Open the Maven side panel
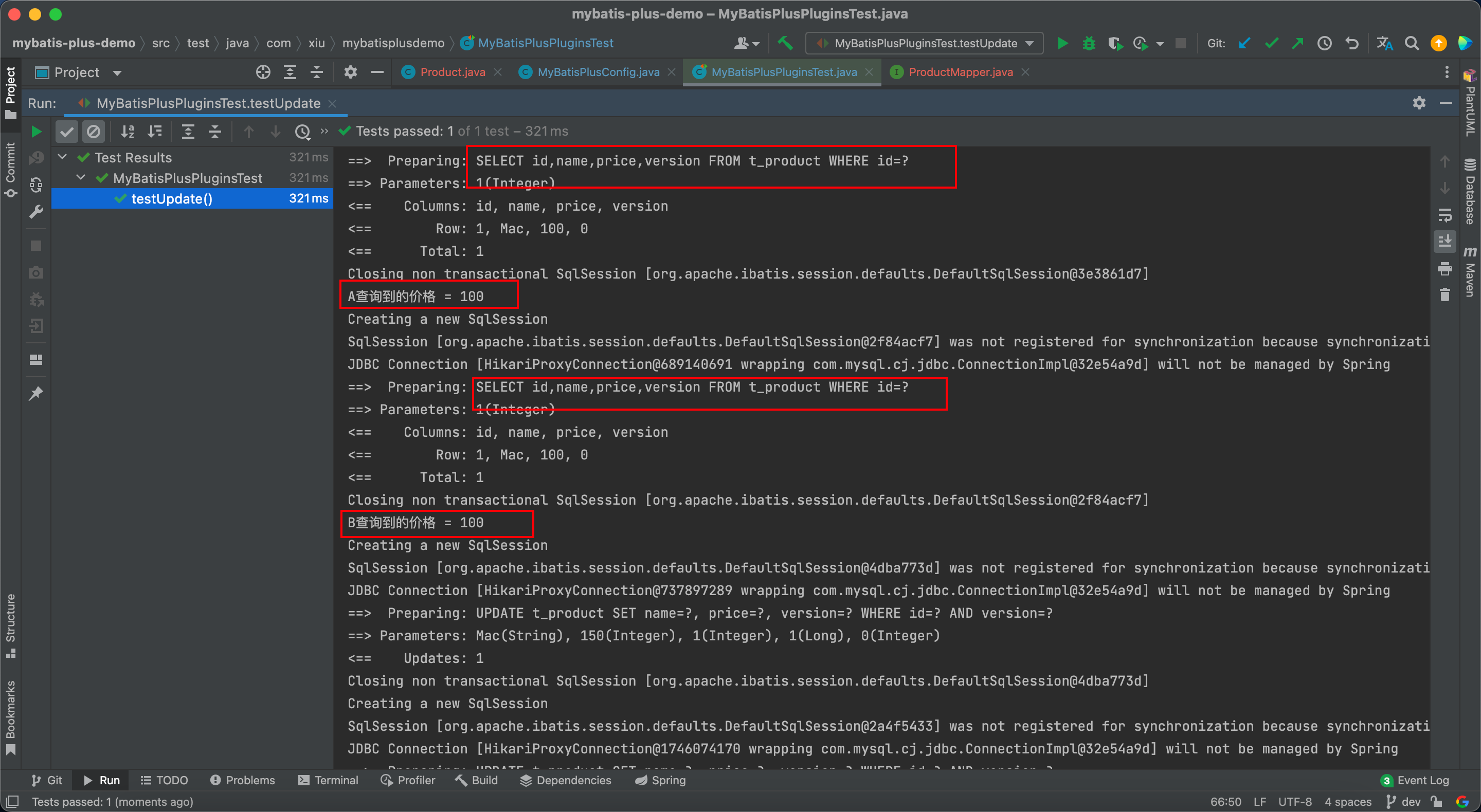This screenshot has width=1481, height=812. pyautogui.click(x=1470, y=271)
